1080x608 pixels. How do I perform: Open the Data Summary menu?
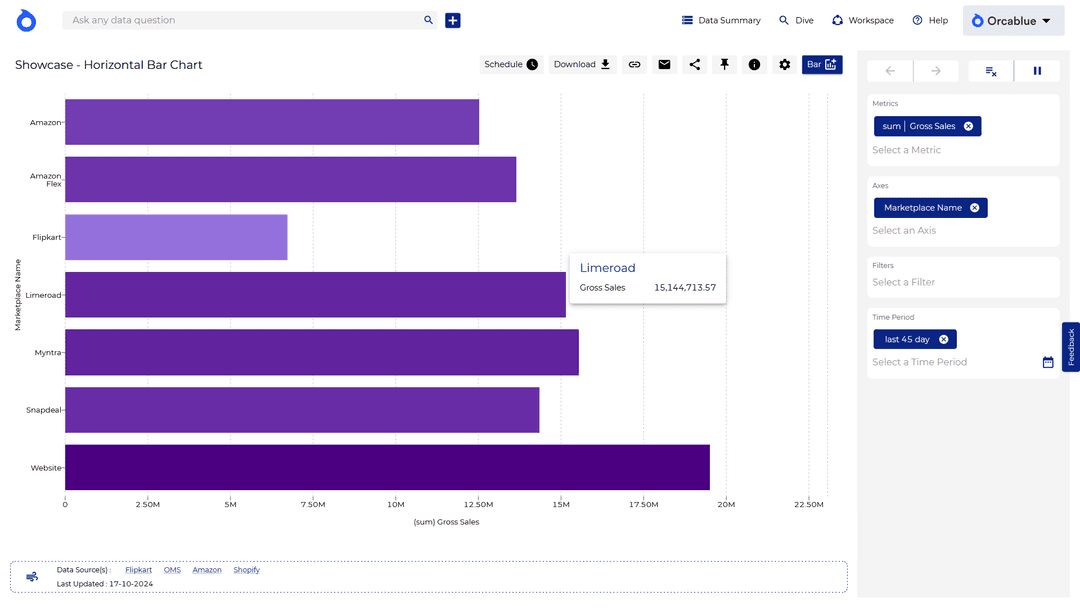[x=721, y=20]
